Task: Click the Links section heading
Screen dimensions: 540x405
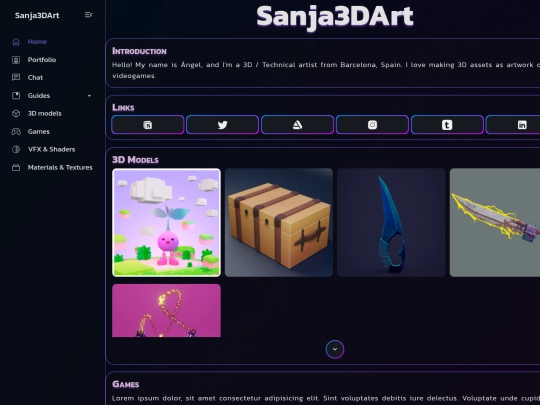Action: [123, 107]
